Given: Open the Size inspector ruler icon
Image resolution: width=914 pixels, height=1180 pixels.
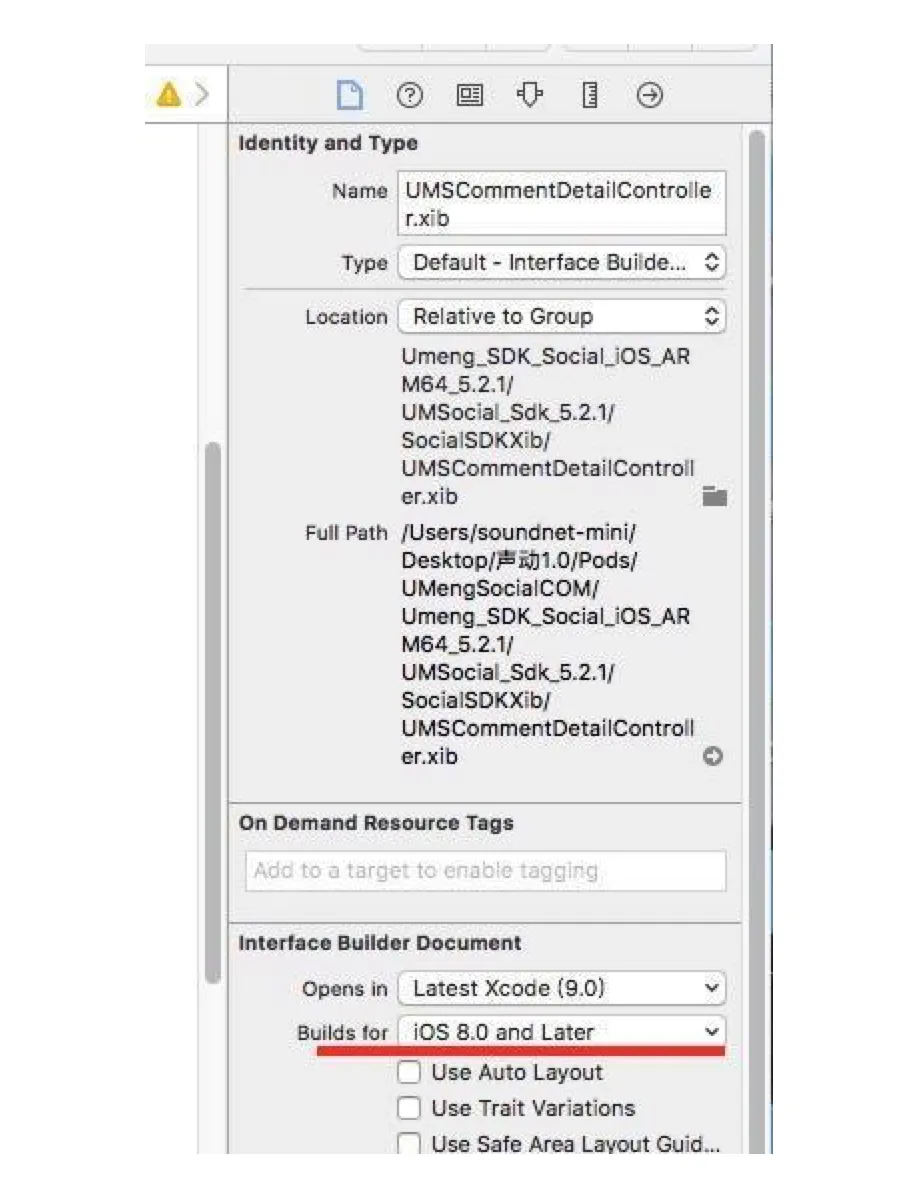Looking at the screenshot, I should coord(590,96).
